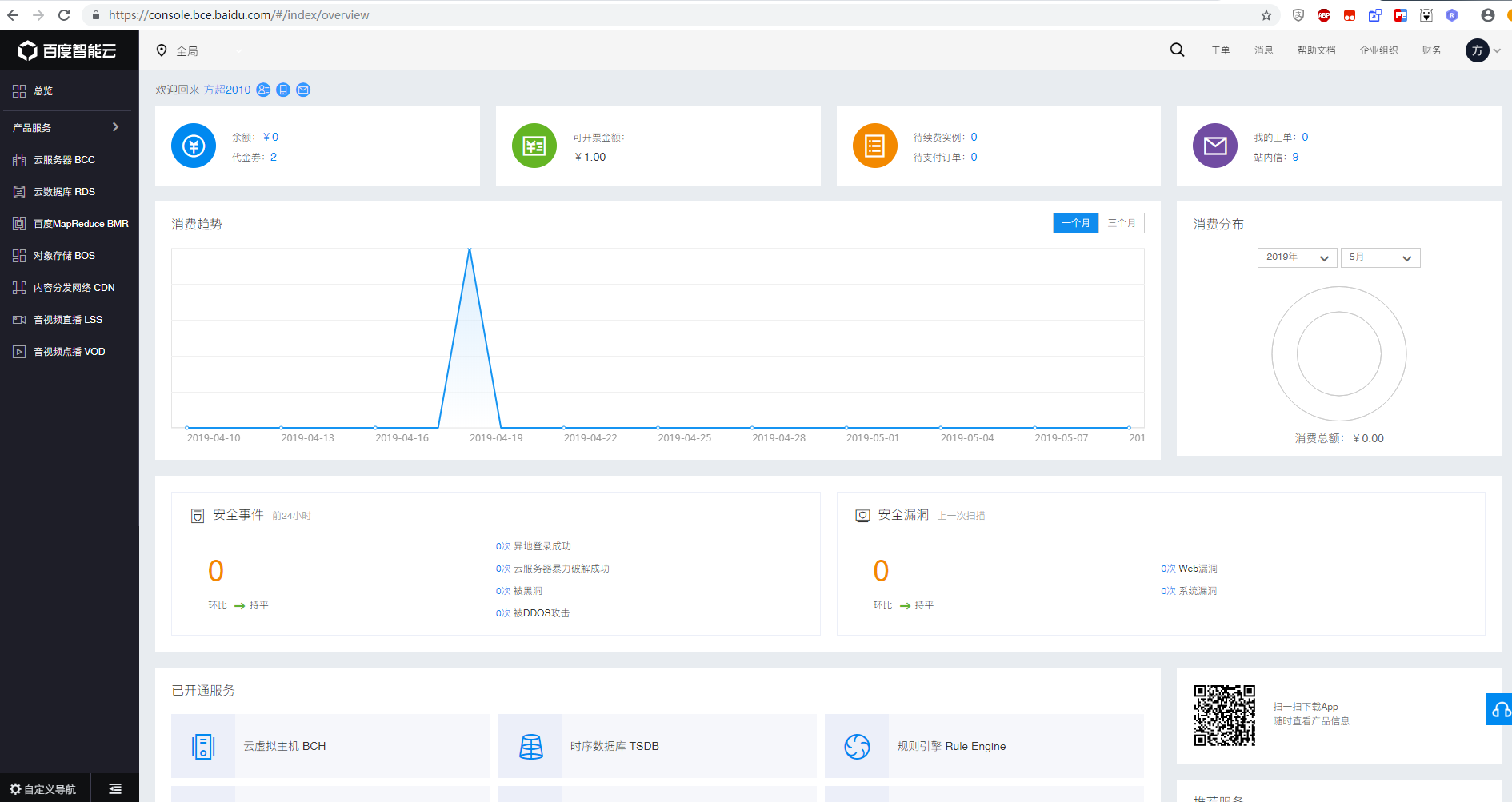Click the 对象存储 BOS sidebar icon
This screenshot has height=802, width=1512.
click(x=19, y=256)
